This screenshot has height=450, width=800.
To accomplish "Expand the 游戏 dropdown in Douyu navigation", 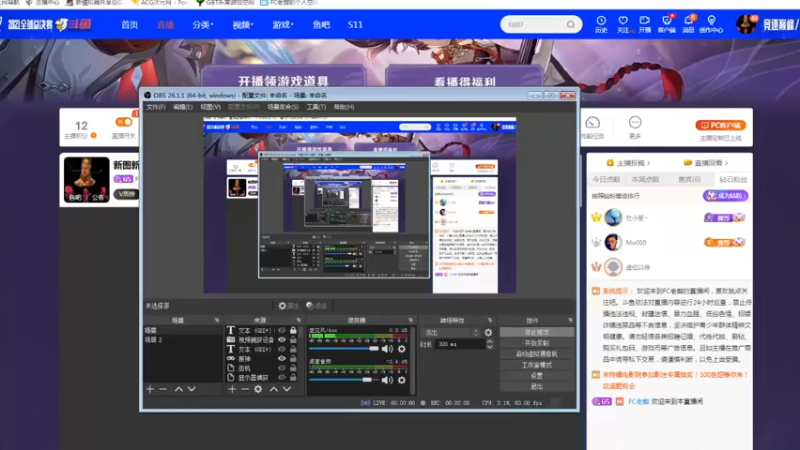I will click(283, 24).
